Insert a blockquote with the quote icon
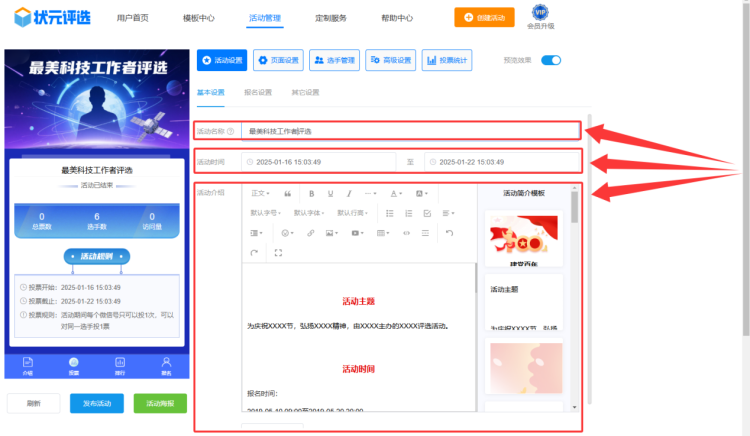The height and width of the screenshot is (436, 750). [288, 194]
